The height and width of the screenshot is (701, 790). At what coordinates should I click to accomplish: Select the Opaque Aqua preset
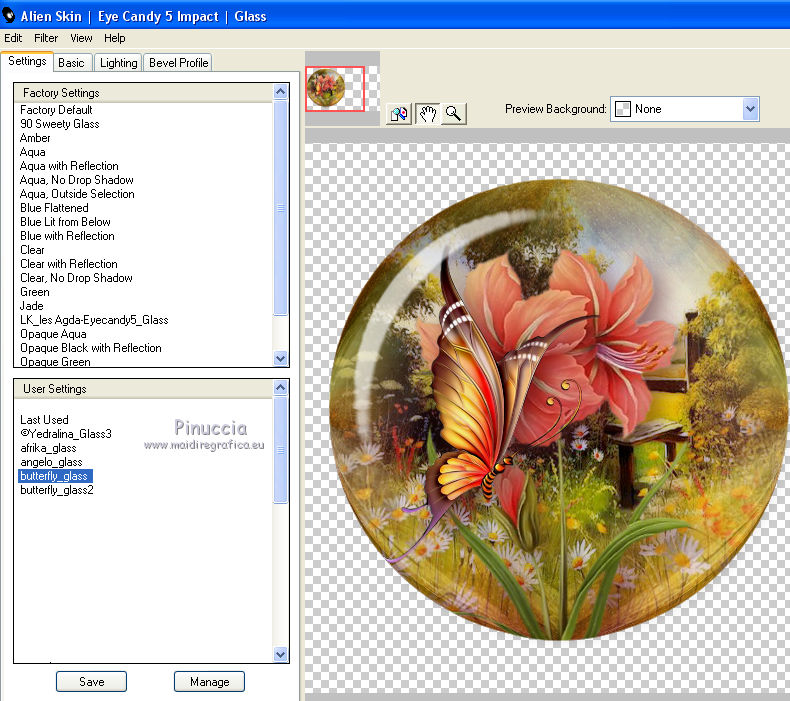53,334
